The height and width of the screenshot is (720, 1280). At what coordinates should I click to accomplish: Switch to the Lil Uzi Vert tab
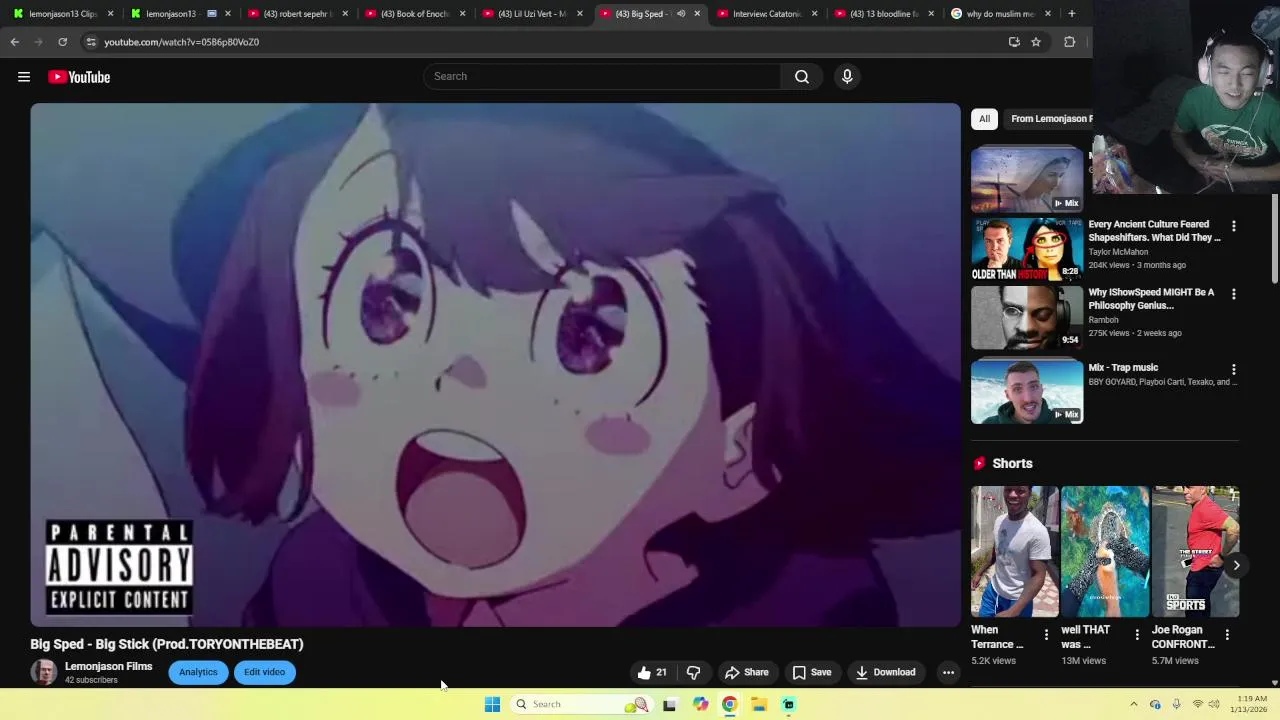[531, 14]
